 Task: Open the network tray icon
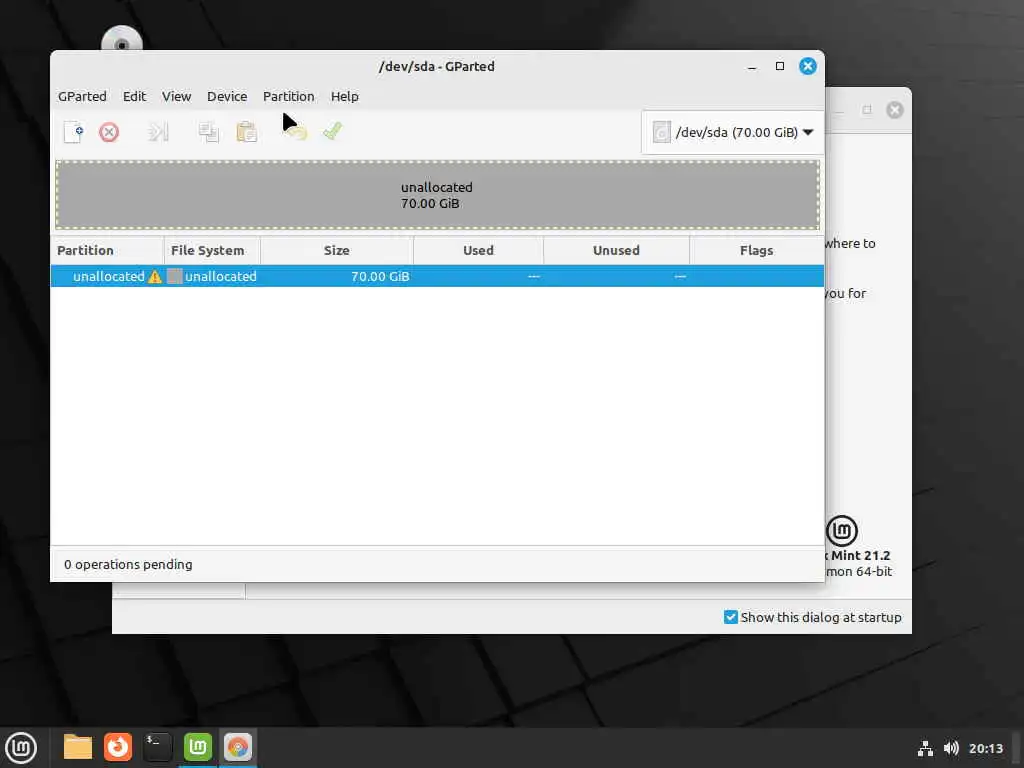(925, 749)
